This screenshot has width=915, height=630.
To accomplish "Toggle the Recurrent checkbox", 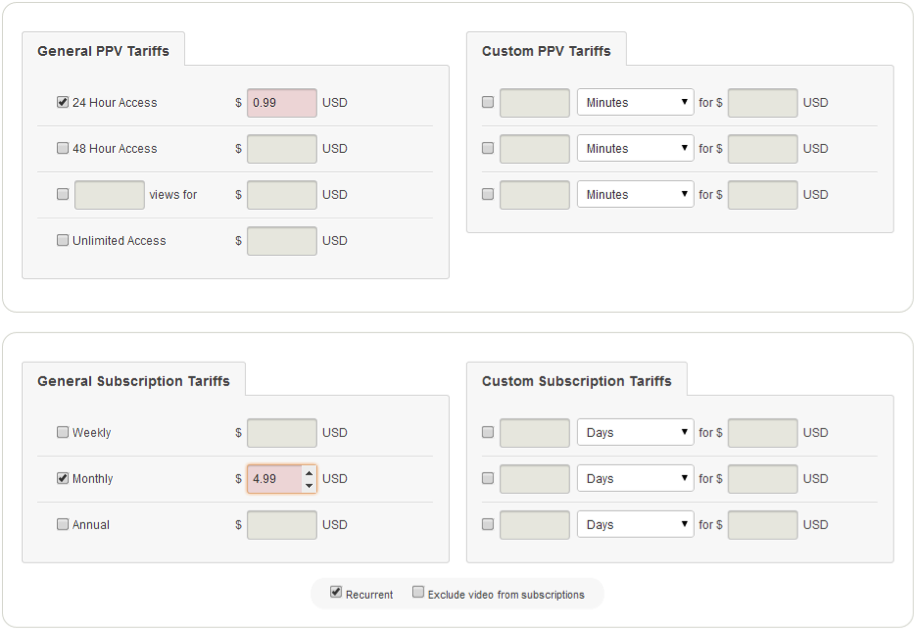I will click(x=336, y=592).
